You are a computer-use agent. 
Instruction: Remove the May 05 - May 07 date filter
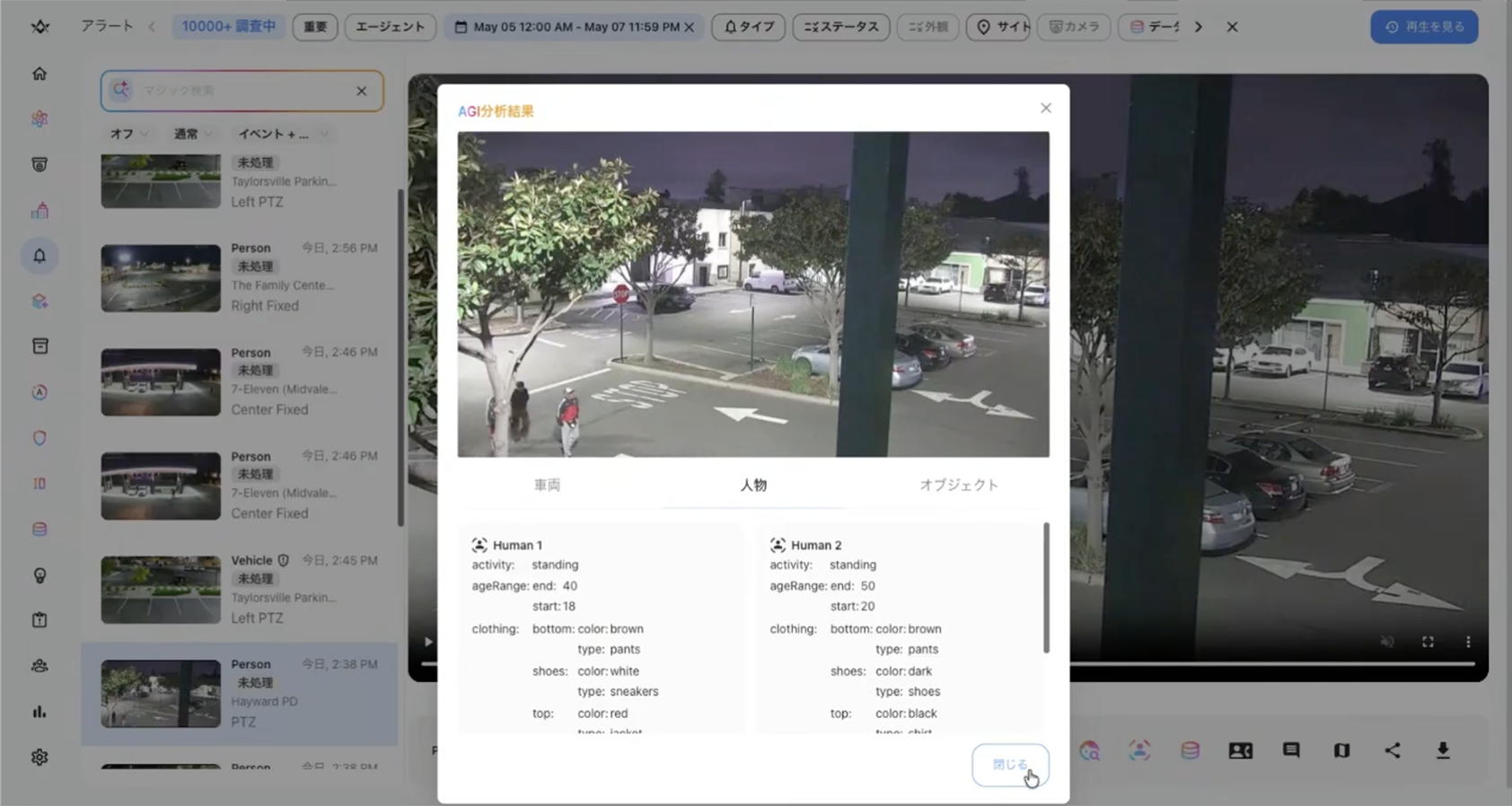click(x=689, y=27)
